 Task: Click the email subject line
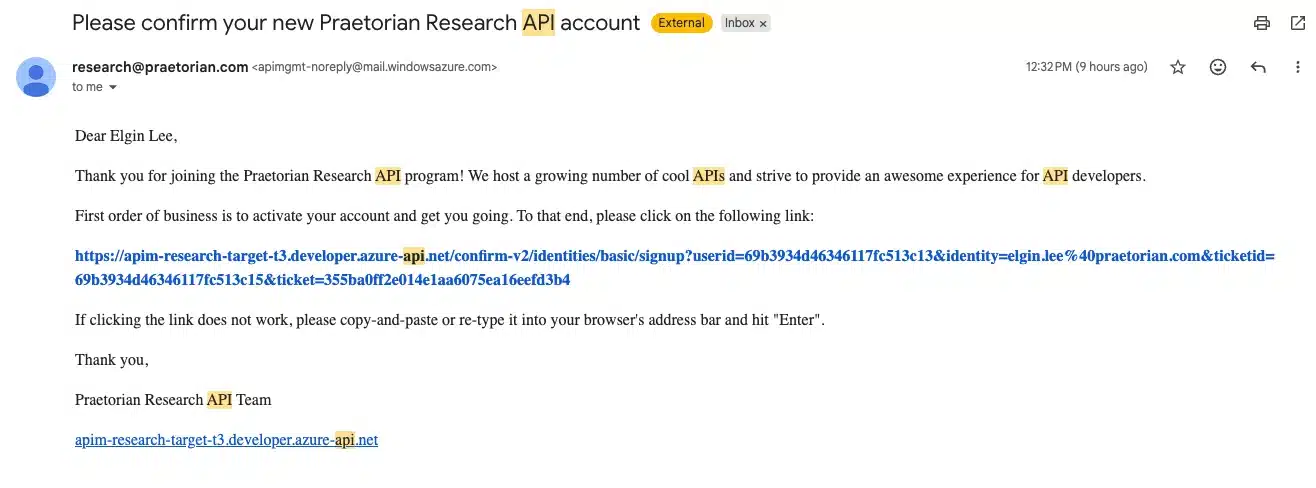356,23
